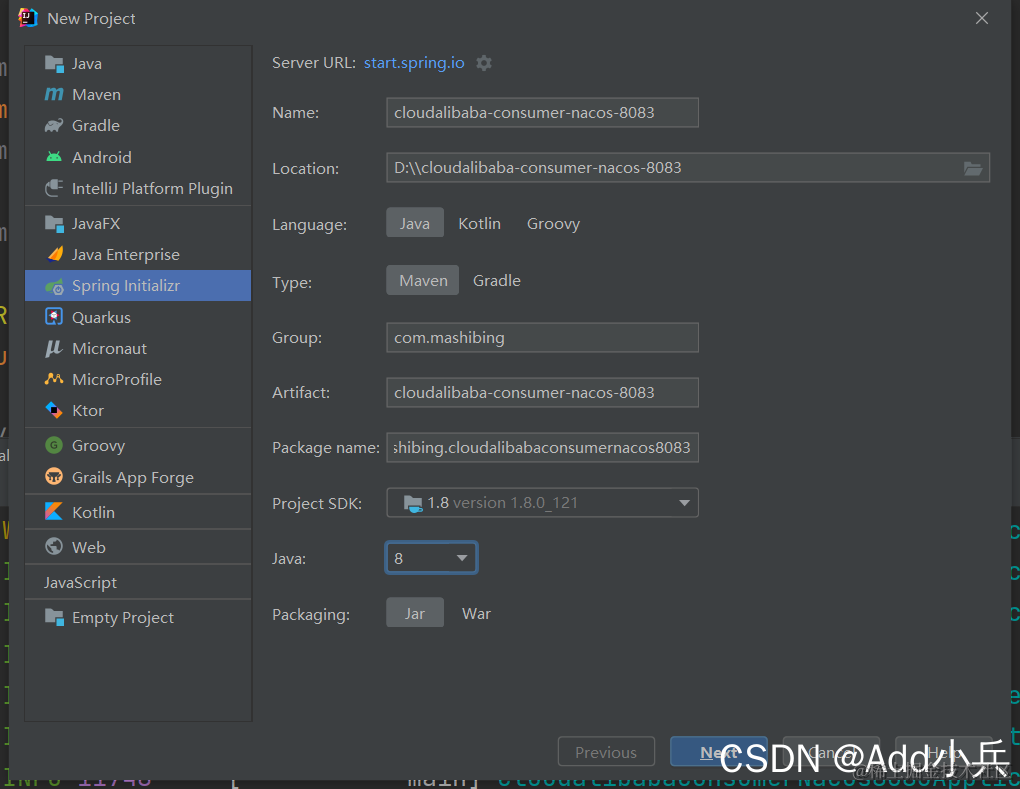1020x789 pixels.
Task: Open the Java version dropdown
Action: pos(432,558)
